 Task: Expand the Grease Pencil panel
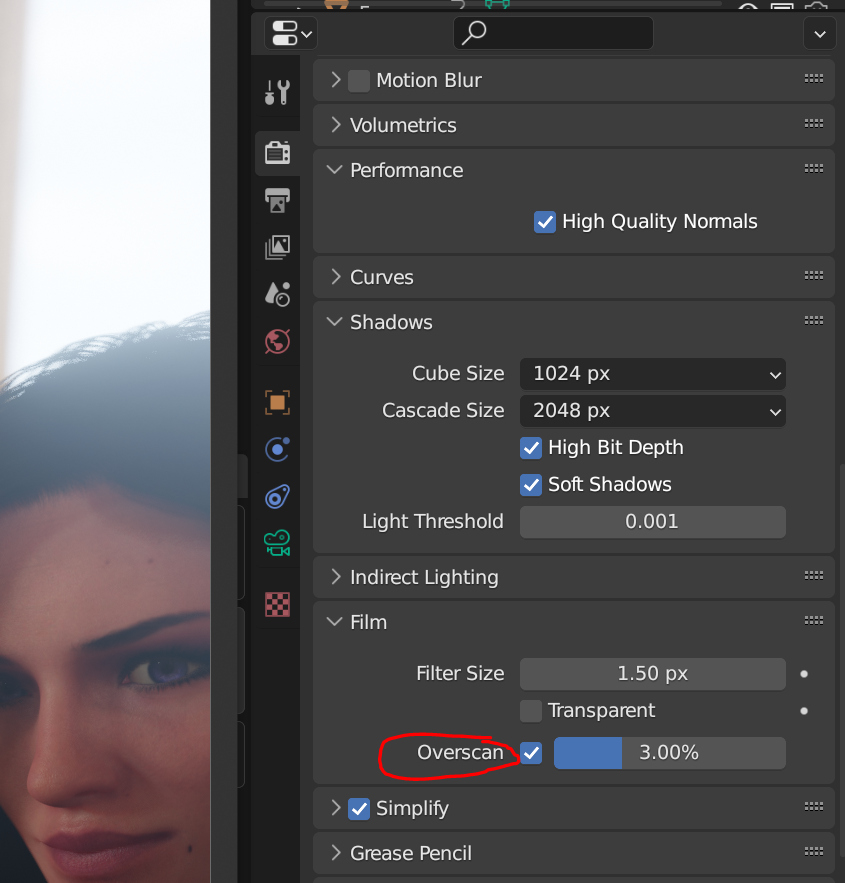pos(336,853)
